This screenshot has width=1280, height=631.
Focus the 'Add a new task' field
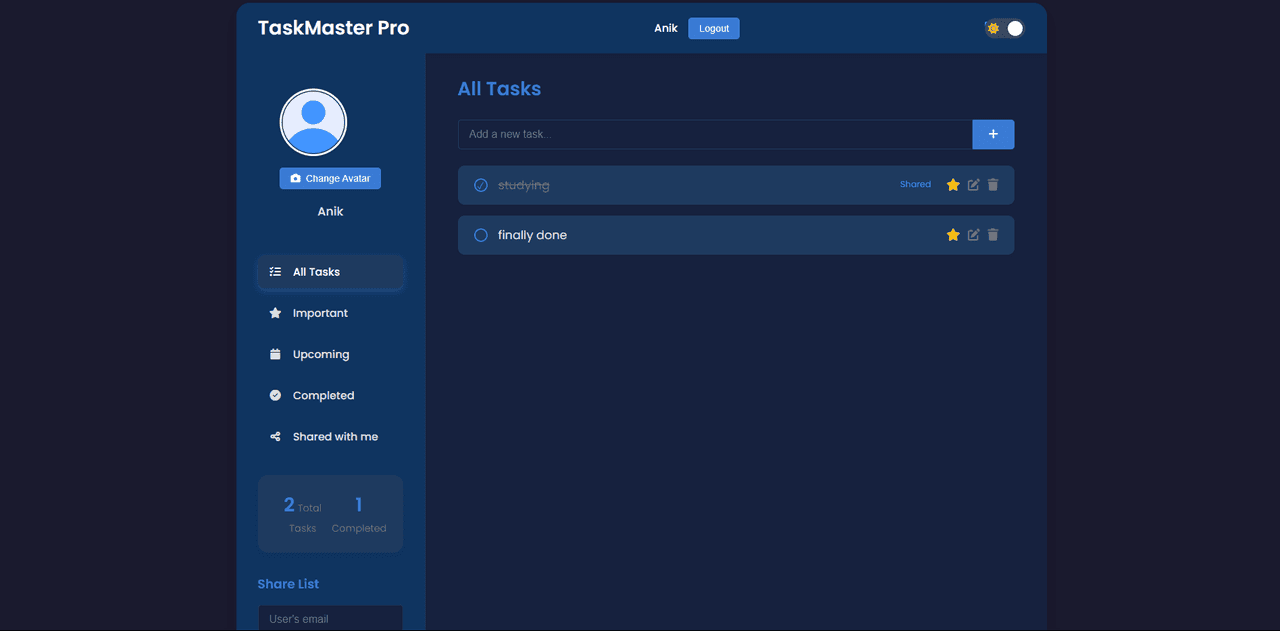pos(714,134)
